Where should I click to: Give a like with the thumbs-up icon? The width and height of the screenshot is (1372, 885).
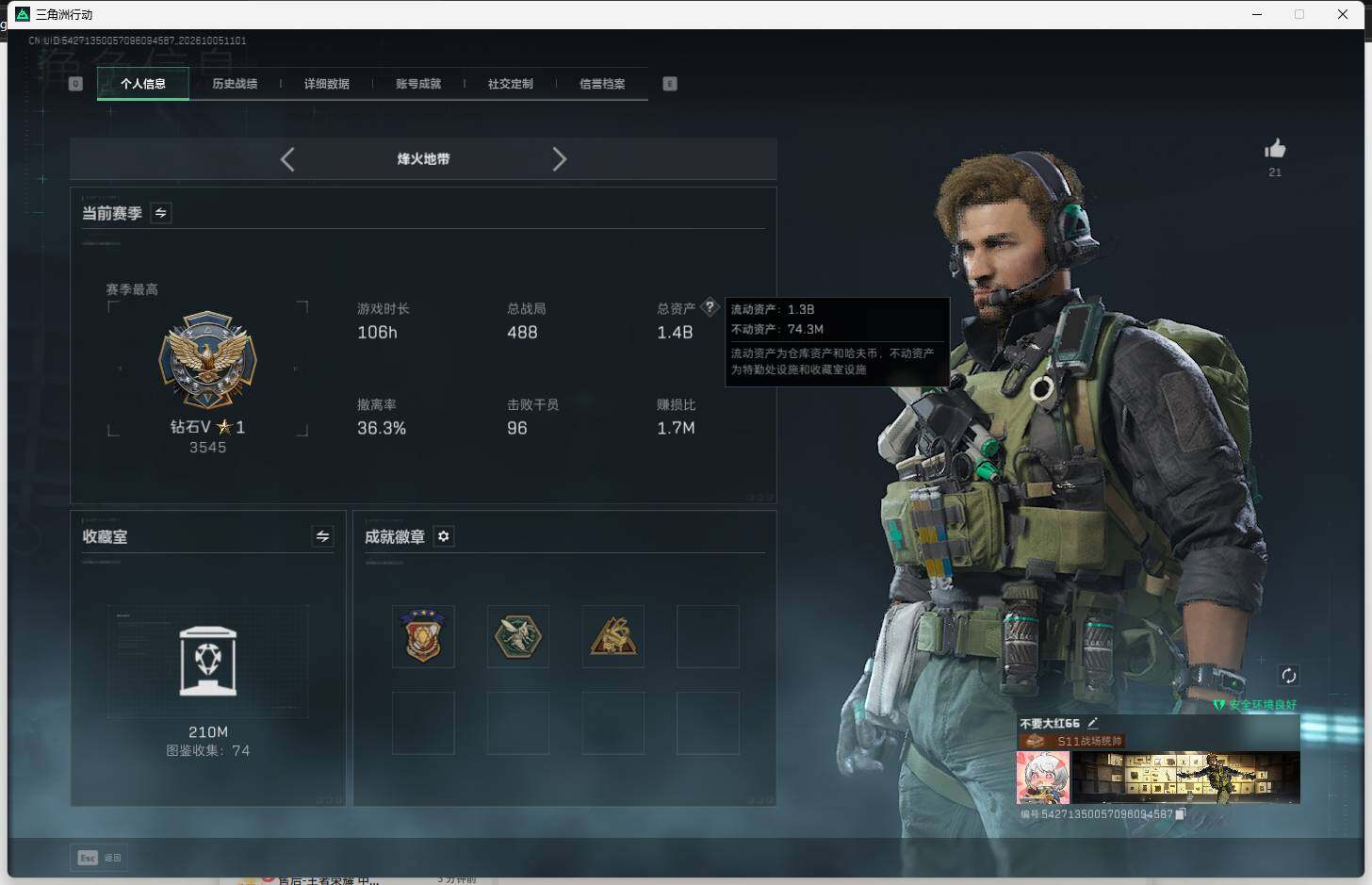[x=1275, y=149]
